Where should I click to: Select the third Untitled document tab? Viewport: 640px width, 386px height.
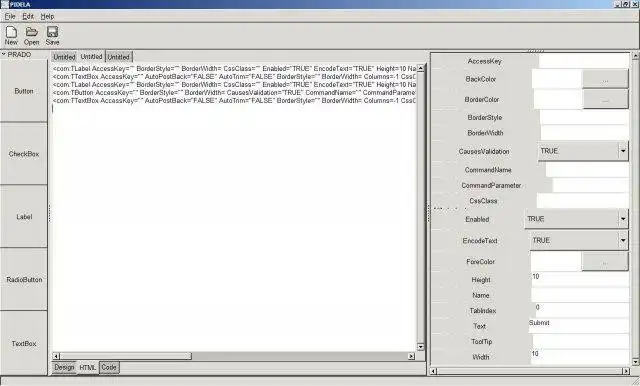point(118,57)
